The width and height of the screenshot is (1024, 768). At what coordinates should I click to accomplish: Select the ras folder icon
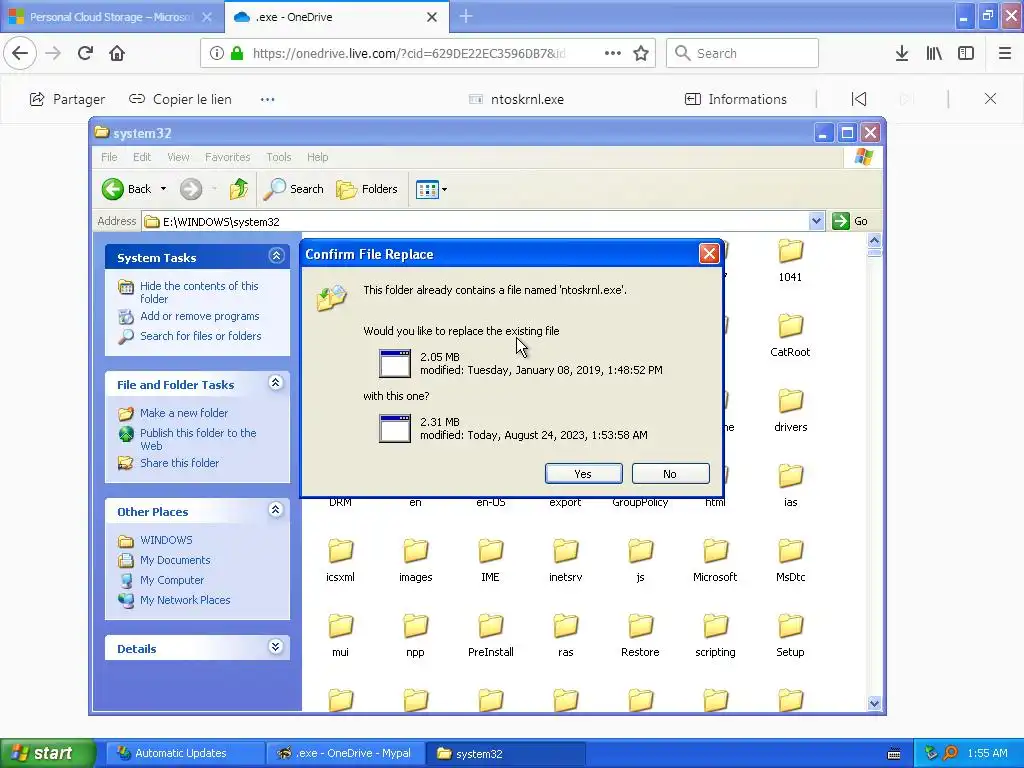(566, 626)
